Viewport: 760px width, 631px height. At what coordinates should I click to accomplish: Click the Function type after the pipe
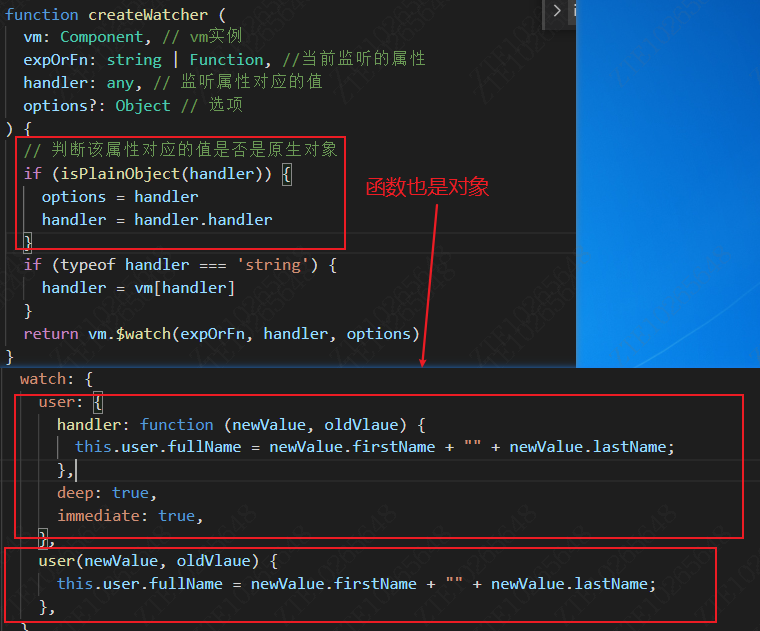pyautogui.click(x=226, y=60)
